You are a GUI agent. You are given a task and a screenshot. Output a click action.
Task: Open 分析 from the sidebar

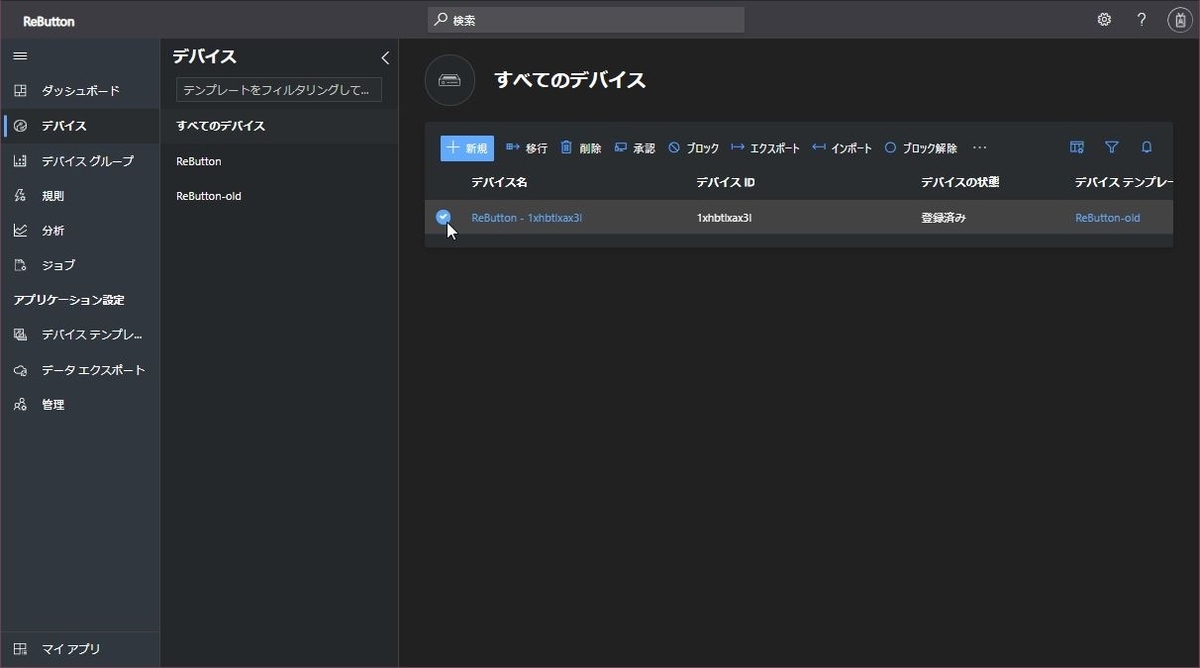coord(80,230)
